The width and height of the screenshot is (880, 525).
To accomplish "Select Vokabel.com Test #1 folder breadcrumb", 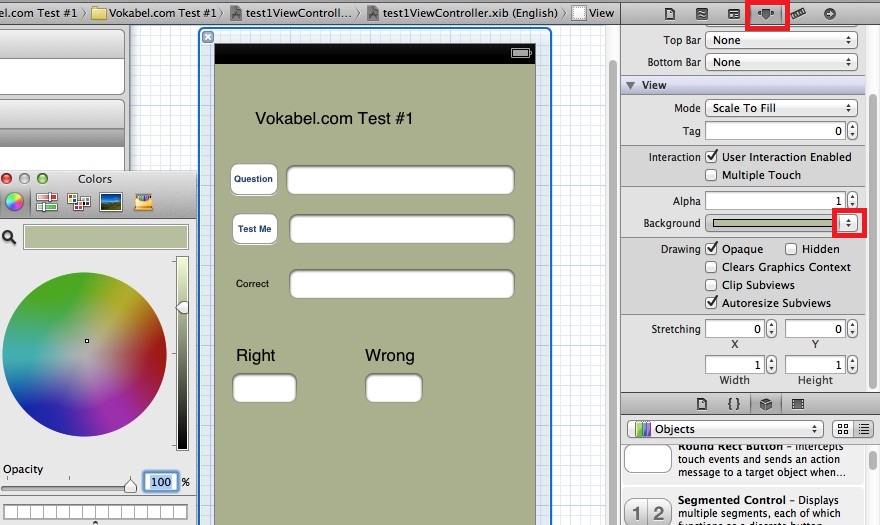I will (154, 13).
